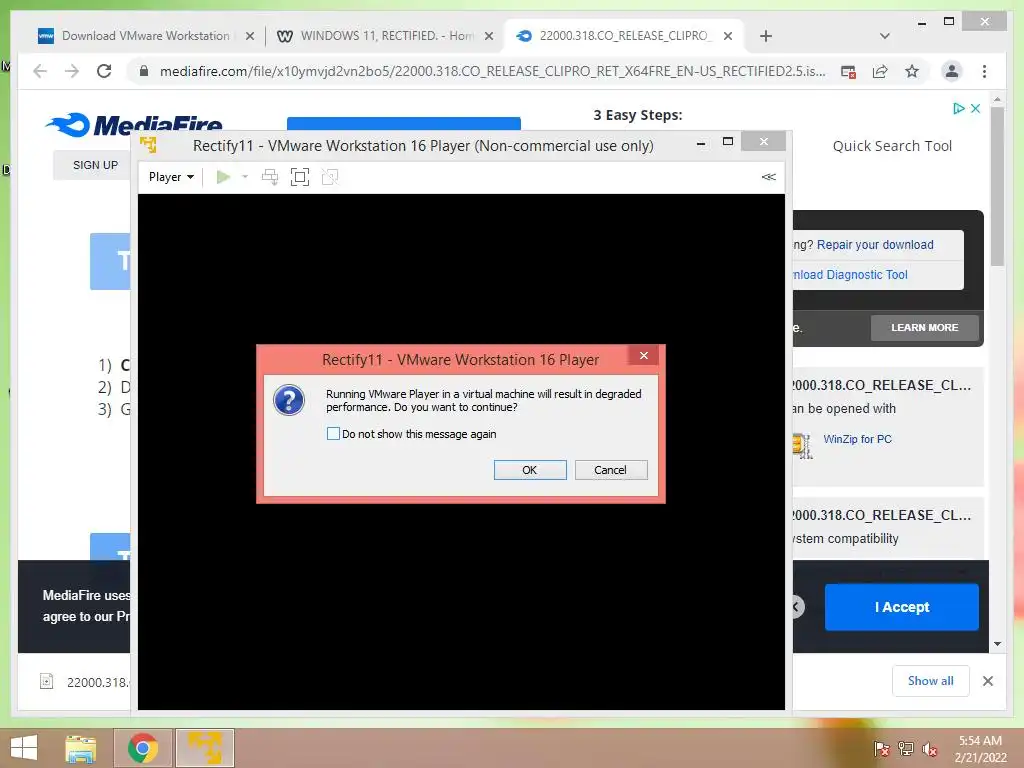1024x768 pixels.
Task: Click the site lock icon in address bar
Action: point(144,71)
